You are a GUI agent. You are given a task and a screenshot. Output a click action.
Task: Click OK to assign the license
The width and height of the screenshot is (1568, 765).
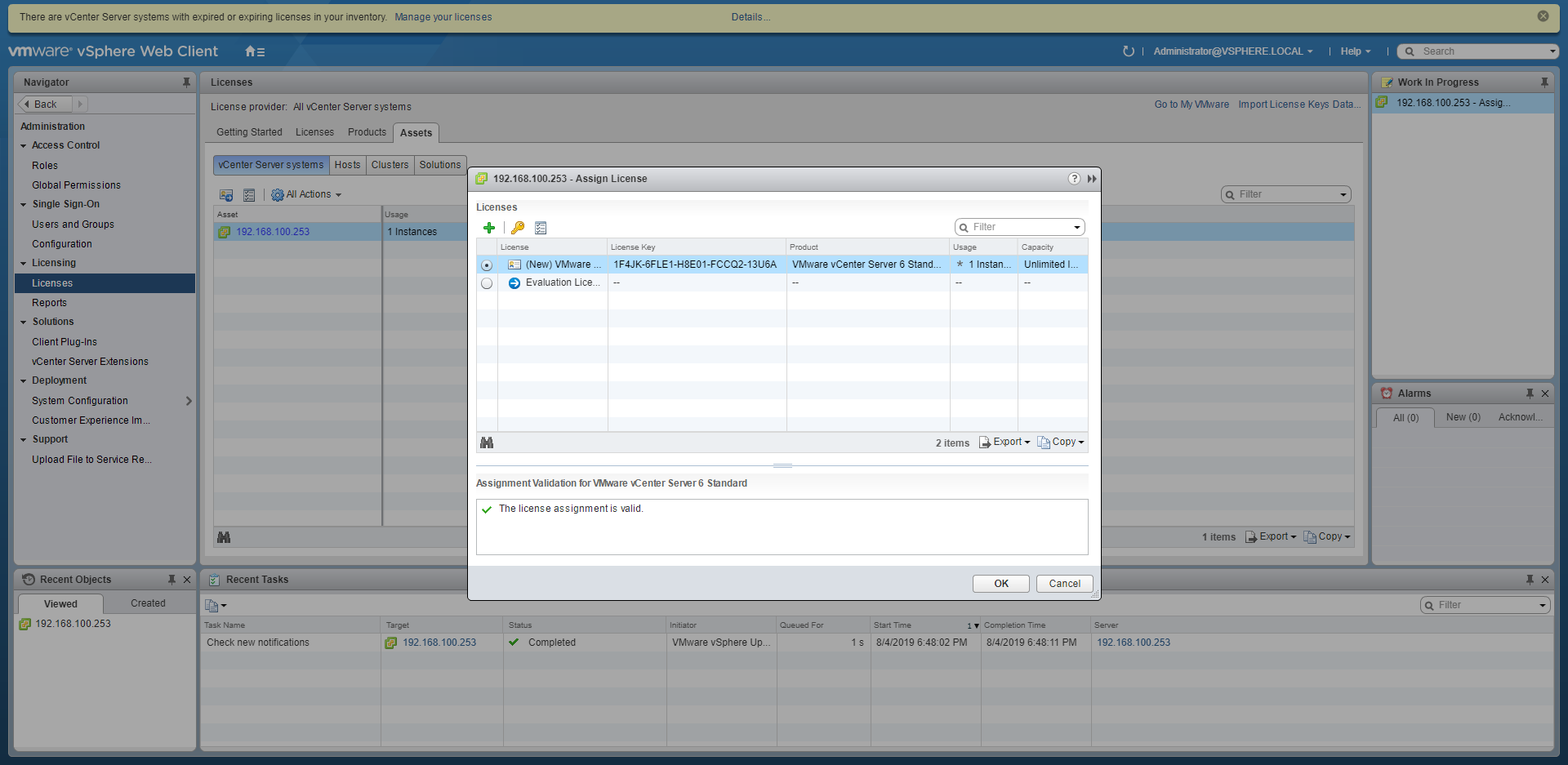coord(1000,584)
